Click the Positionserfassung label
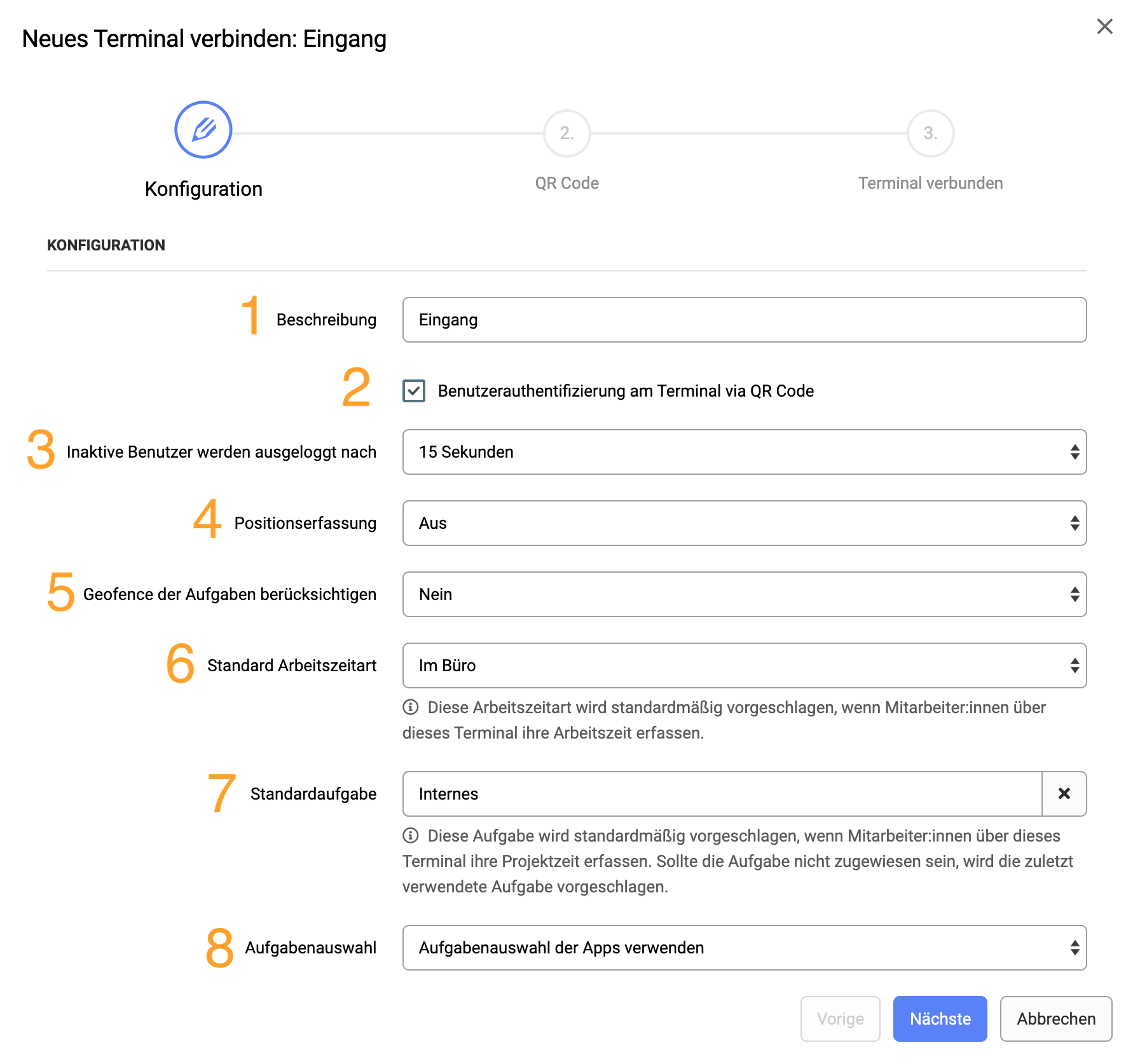This screenshot has height=1064, width=1133. [305, 523]
